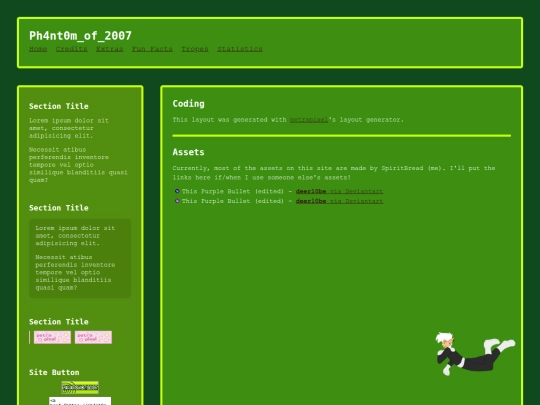Select the site button code text box
The image size is (540, 405).
(x=80, y=401)
